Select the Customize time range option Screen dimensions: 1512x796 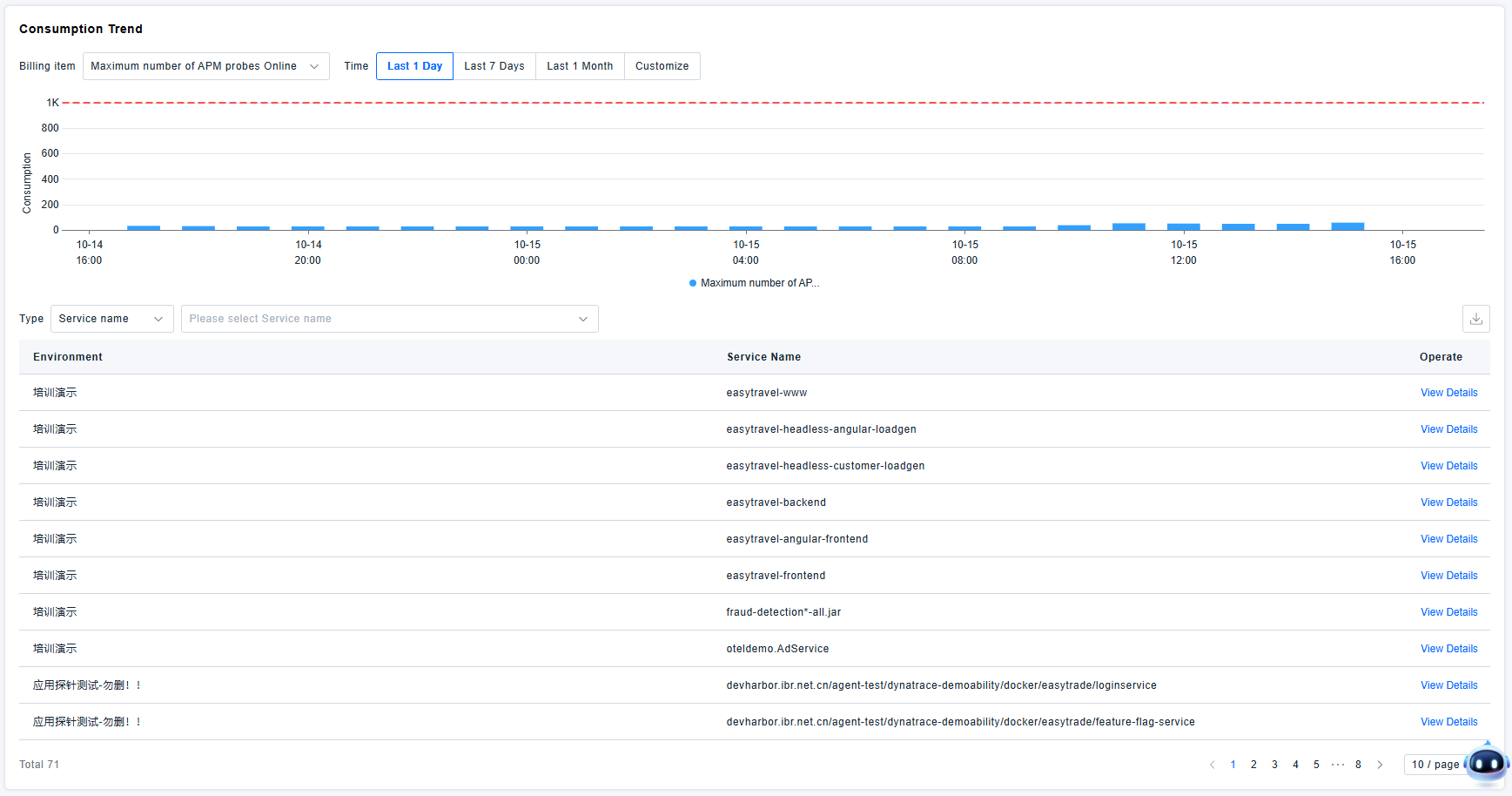(662, 66)
